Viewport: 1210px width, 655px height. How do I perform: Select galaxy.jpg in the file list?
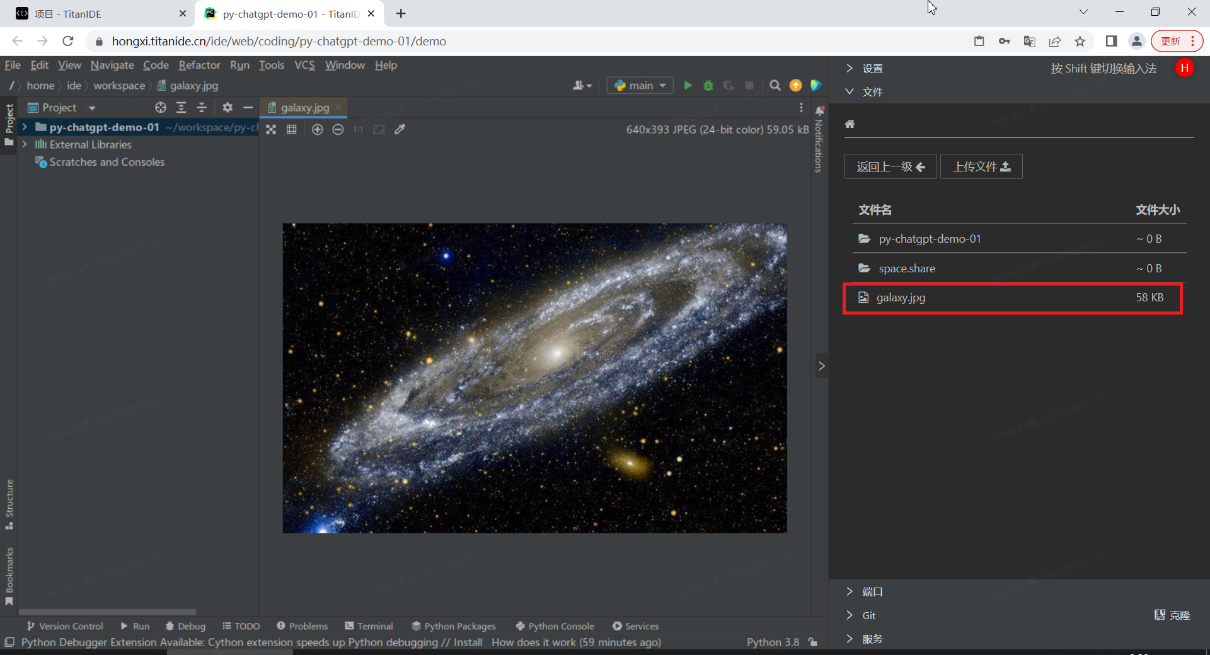click(901, 298)
